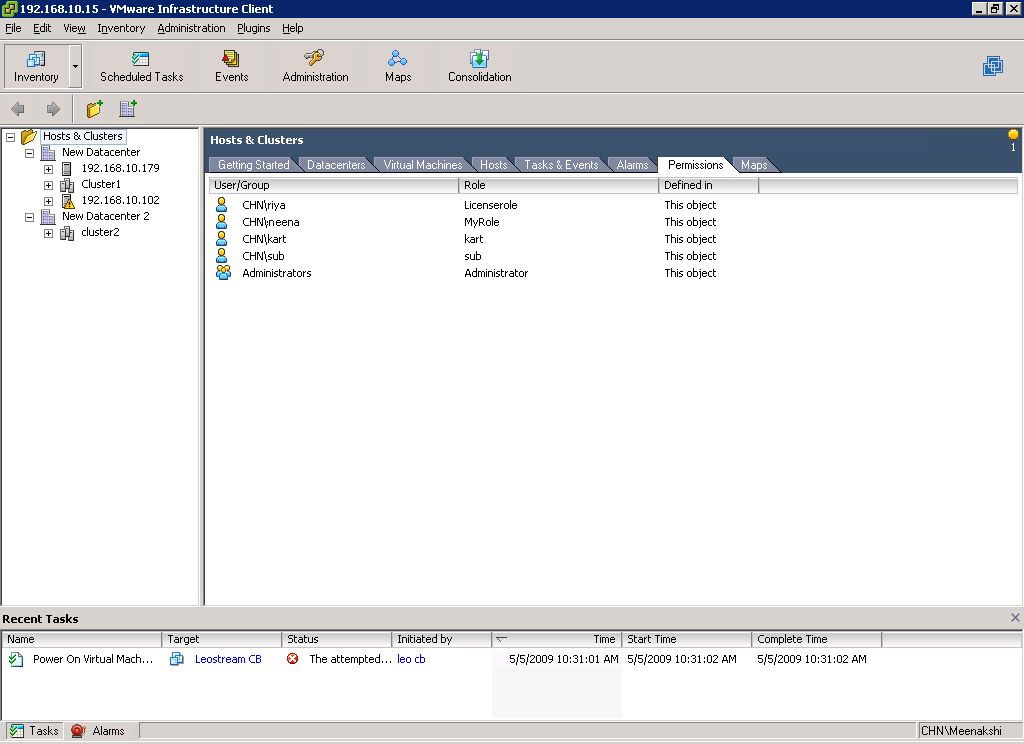Screen dimensions: 1024x744
Task: Click the user icon for CHN\sub
Action: click(222, 255)
